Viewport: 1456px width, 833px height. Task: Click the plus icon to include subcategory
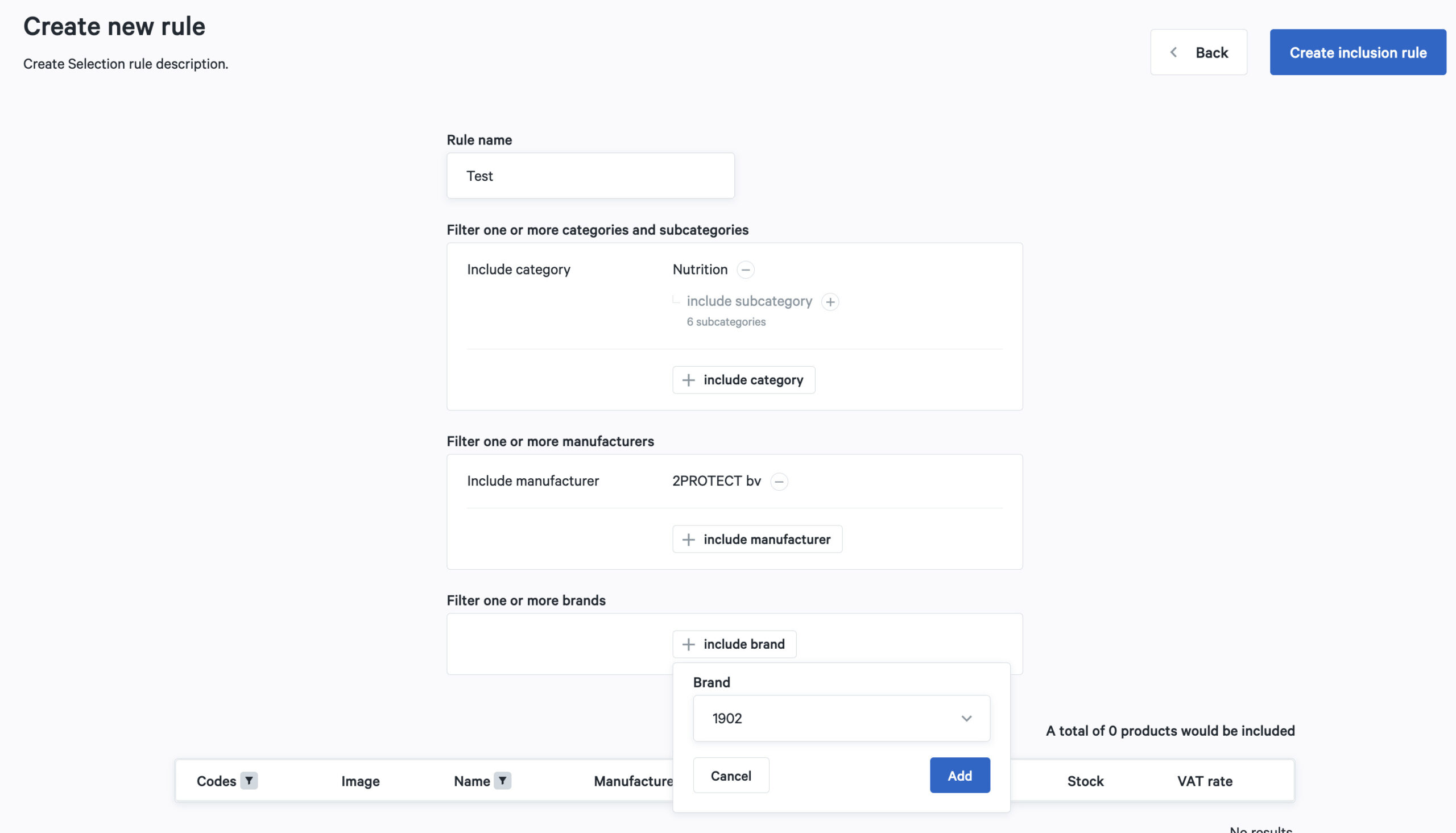830,301
